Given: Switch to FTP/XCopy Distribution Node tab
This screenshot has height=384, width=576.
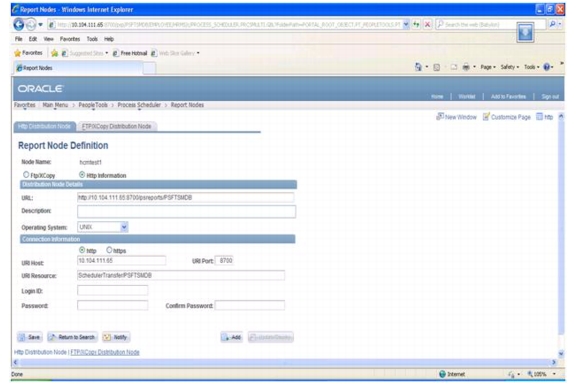Looking at the screenshot, I should pos(116,126).
